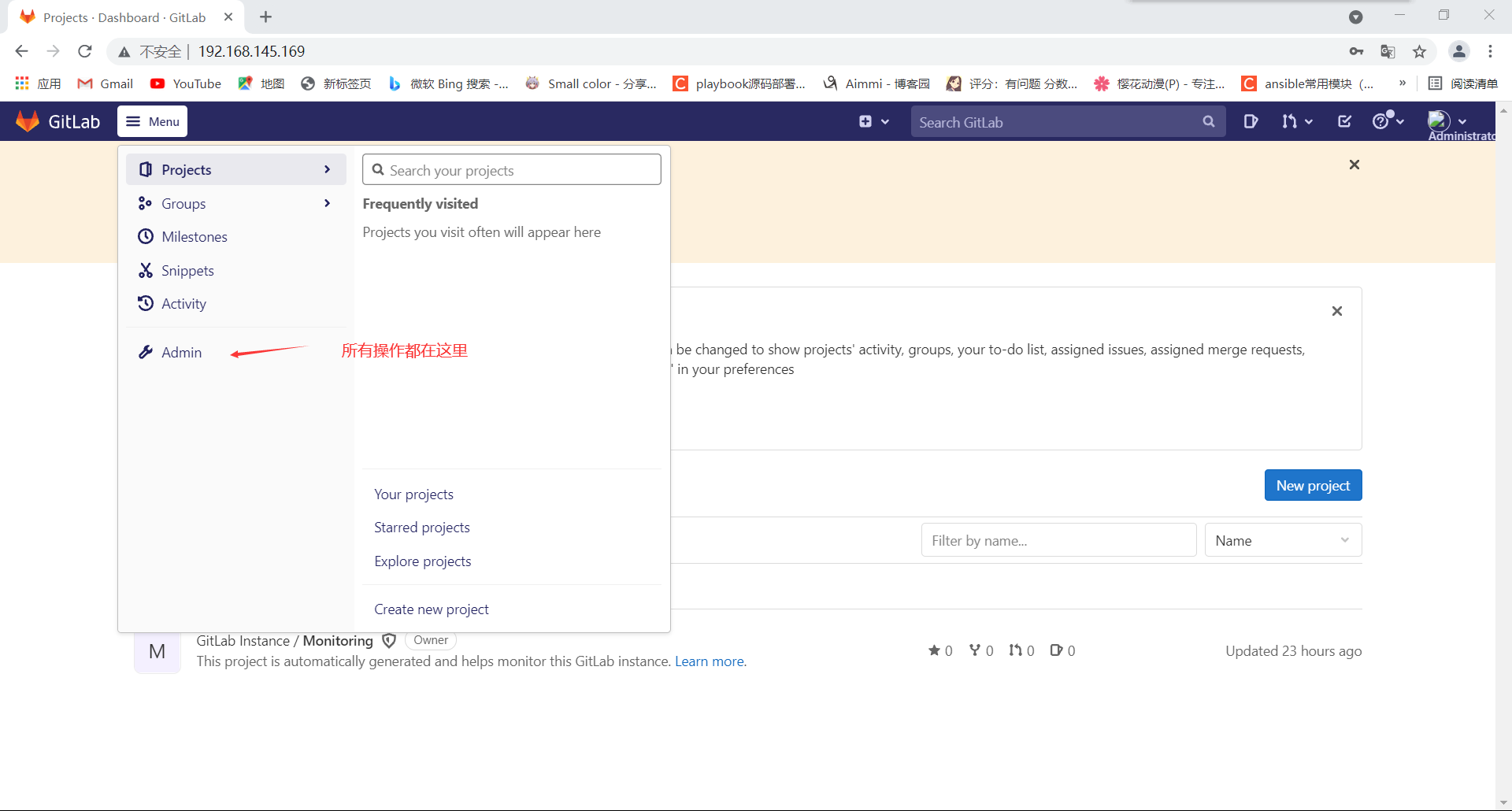Dismiss the beige banner with X
1512x811 pixels.
tap(1354, 165)
